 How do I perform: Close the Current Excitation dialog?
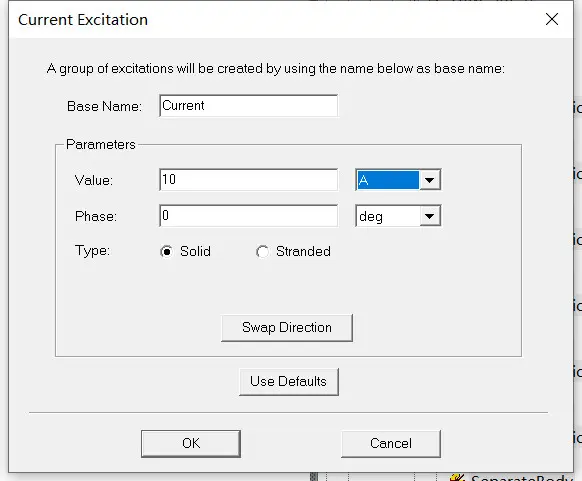552,19
